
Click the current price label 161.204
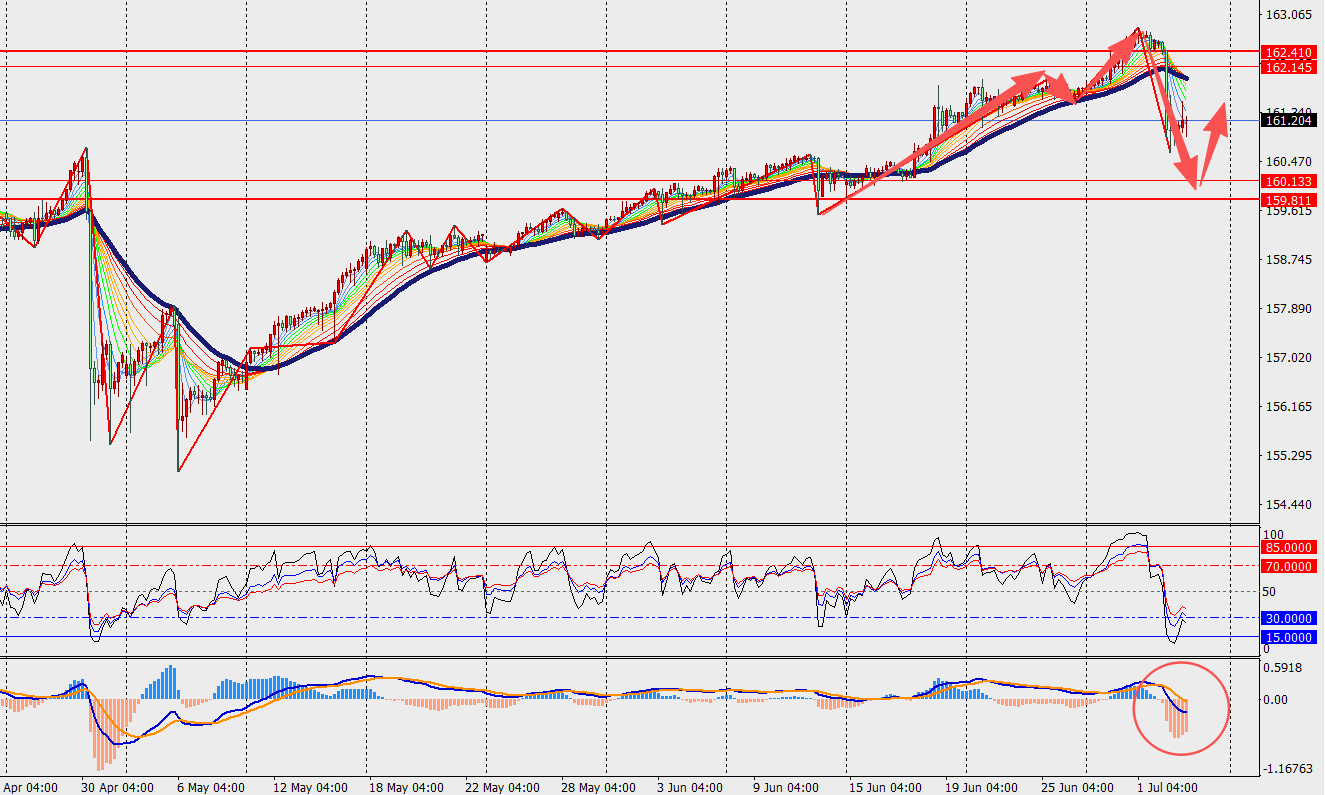[x=1288, y=121]
